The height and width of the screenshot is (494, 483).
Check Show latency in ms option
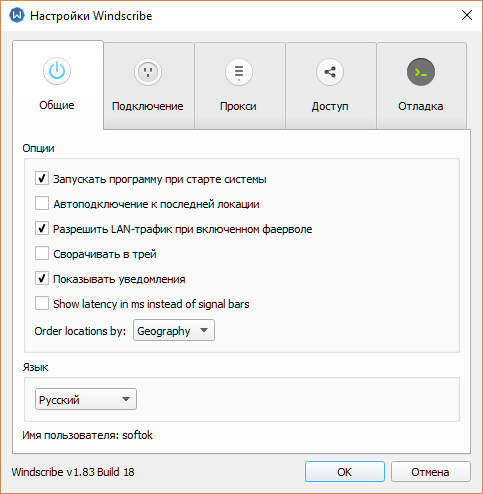point(42,303)
